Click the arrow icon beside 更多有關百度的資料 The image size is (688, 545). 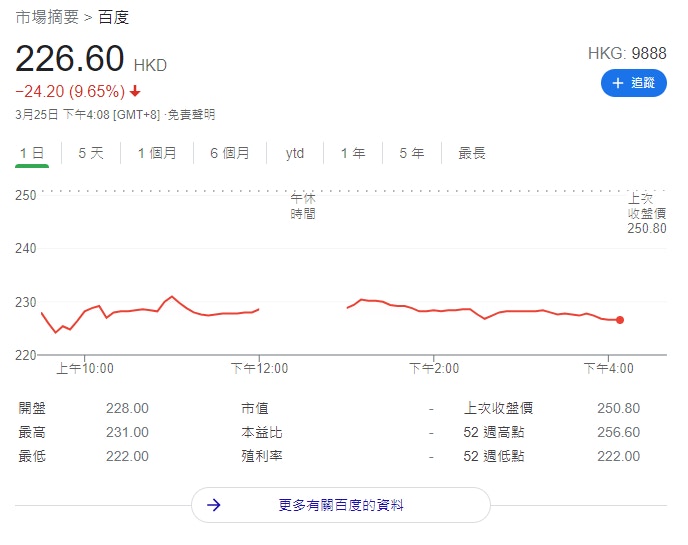pyautogui.click(x=214, y=505)
